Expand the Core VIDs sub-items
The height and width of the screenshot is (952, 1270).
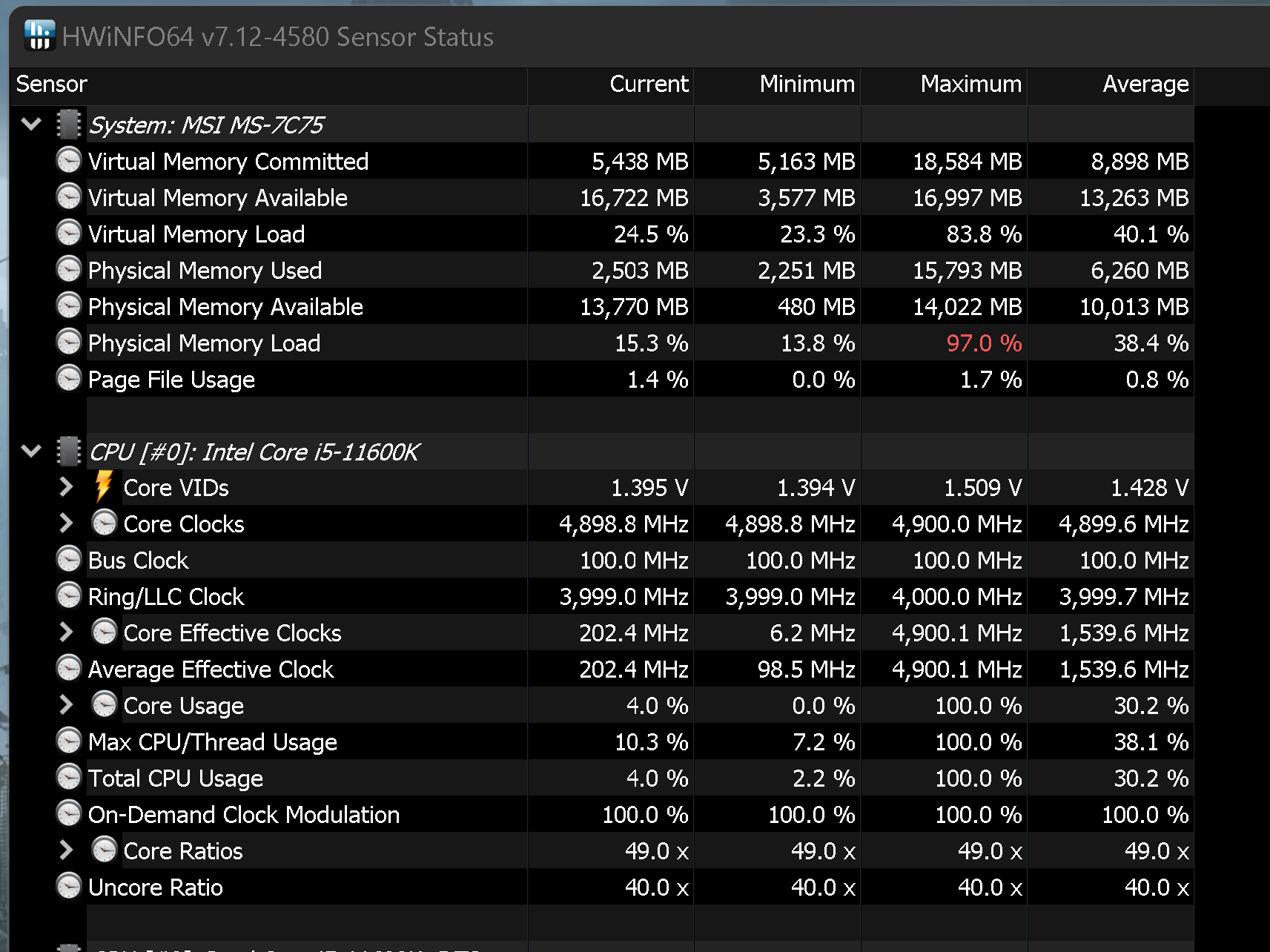coord(66,487)
